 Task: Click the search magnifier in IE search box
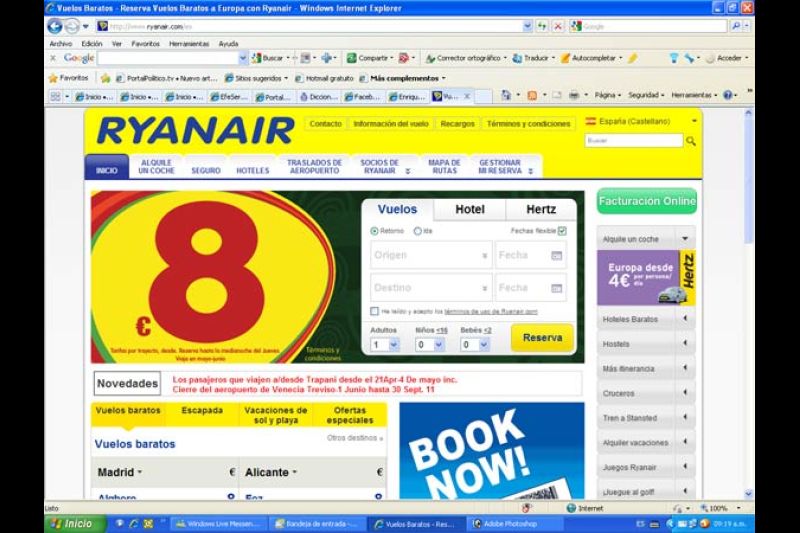[x=736, y=26]
